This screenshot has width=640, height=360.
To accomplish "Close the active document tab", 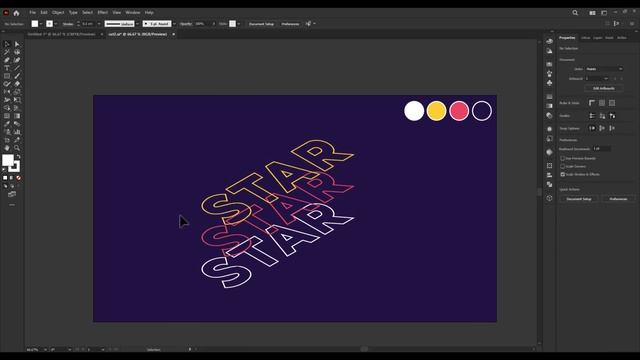I will coord(173,34).
